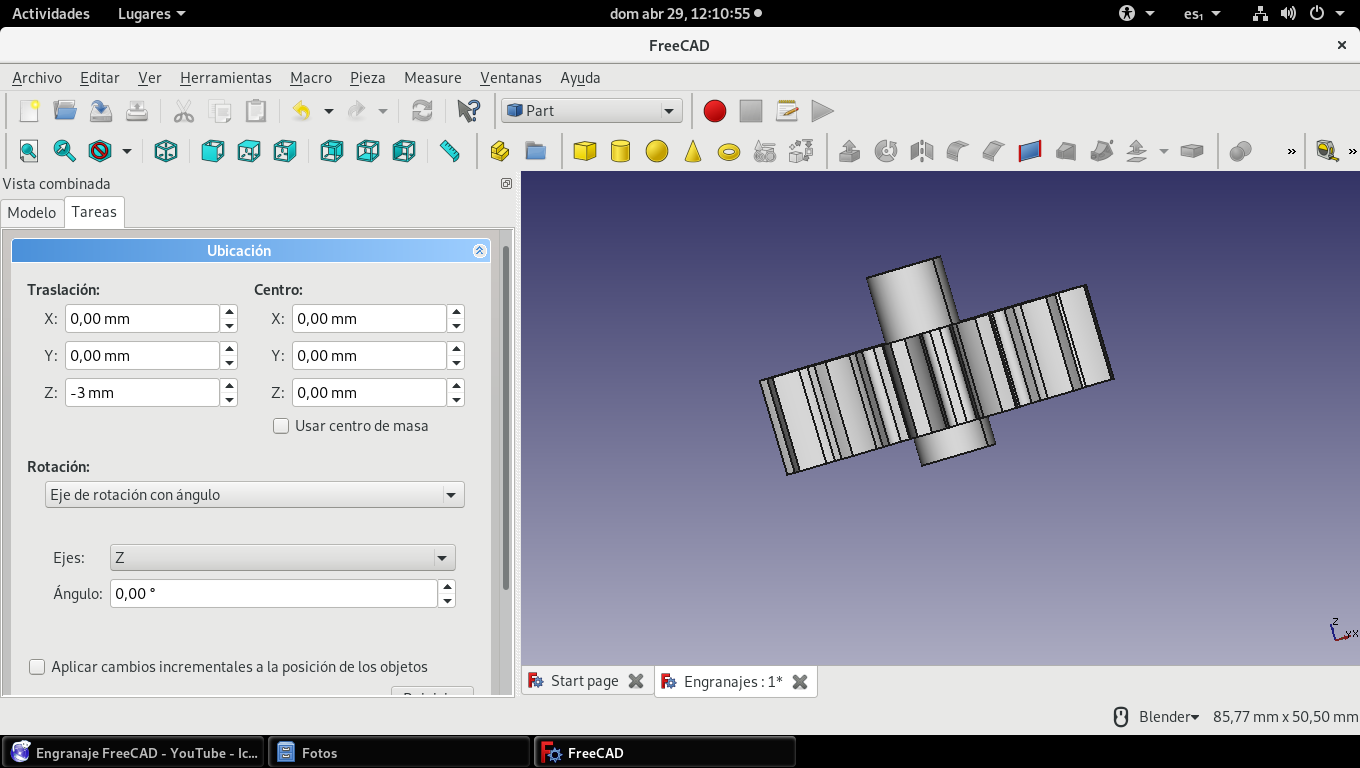Create a cone primitive

coord(693,151)
